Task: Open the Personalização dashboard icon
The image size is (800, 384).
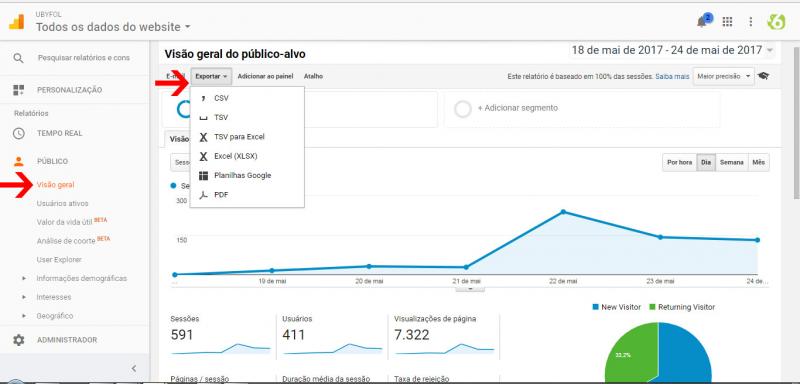Action: (x=18, y=90)
